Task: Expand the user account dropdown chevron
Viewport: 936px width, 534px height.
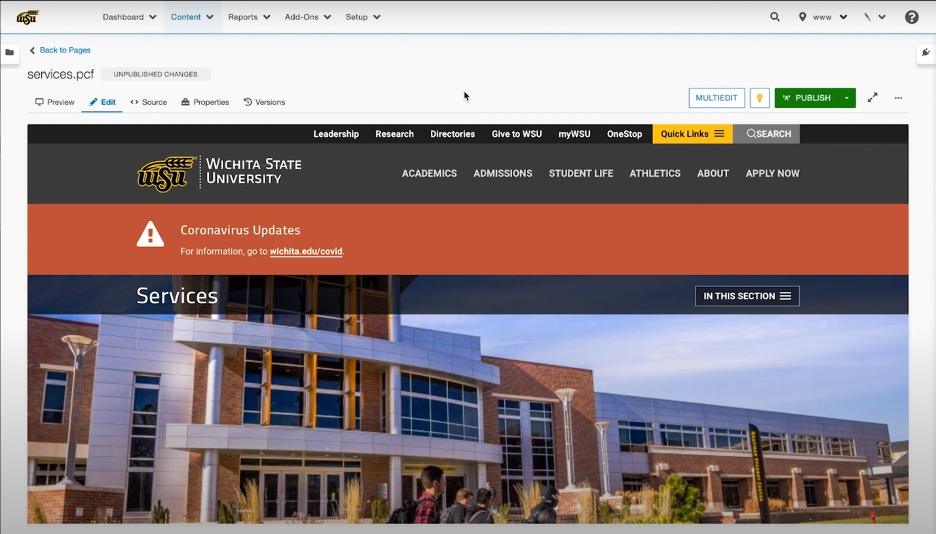Action: [882, 17]
